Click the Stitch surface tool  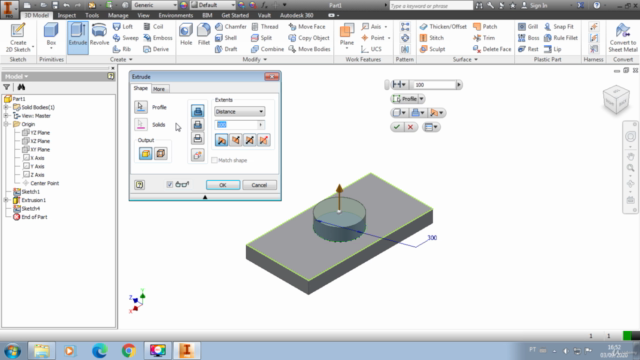pos(432,38)
